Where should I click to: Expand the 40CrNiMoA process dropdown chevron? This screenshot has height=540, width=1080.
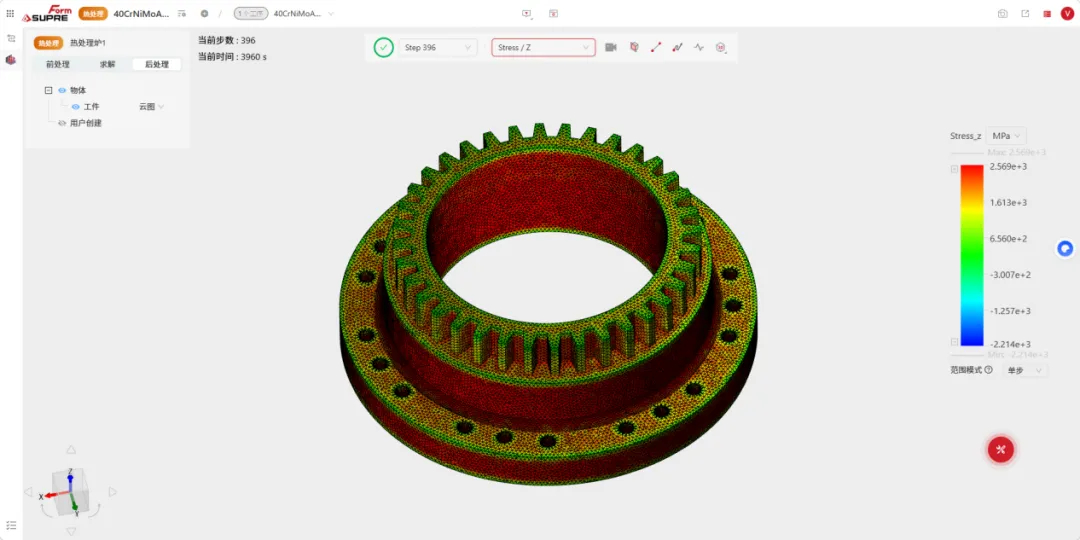pyautogui.click(x=331, y=14)
